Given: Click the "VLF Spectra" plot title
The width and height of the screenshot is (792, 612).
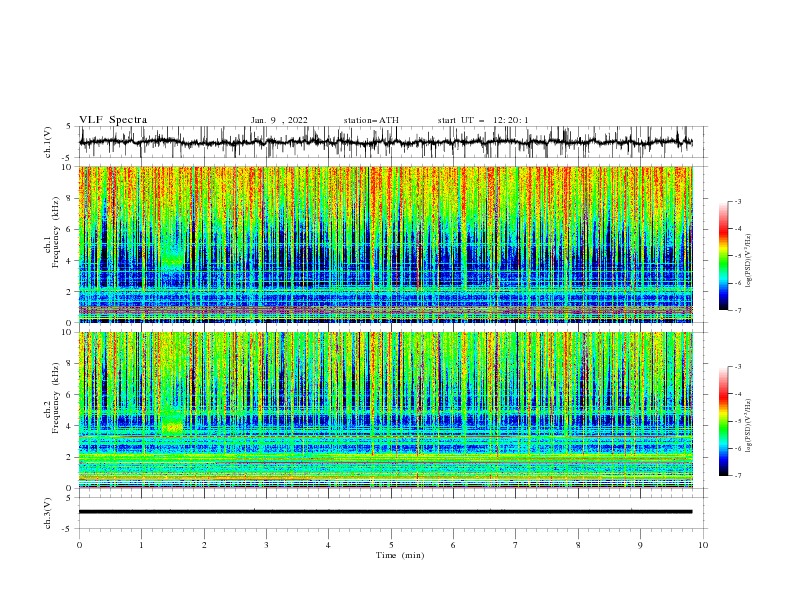Looking at the screenshot, I should point(113,120).
